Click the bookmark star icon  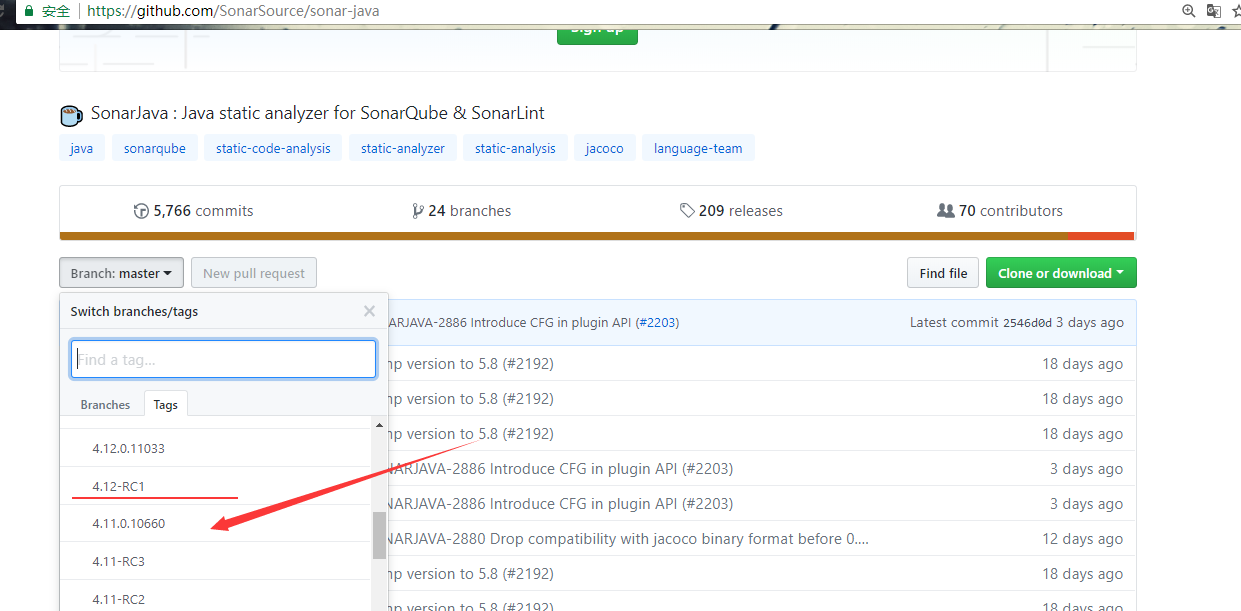coord(1237,11)
